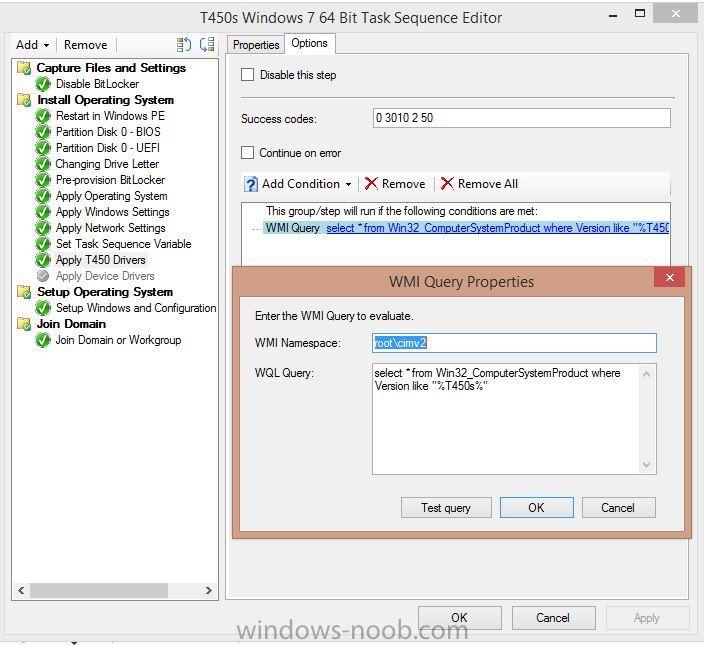Click the Partition Disk 0 - BIOS check icon

coord(43,132)
